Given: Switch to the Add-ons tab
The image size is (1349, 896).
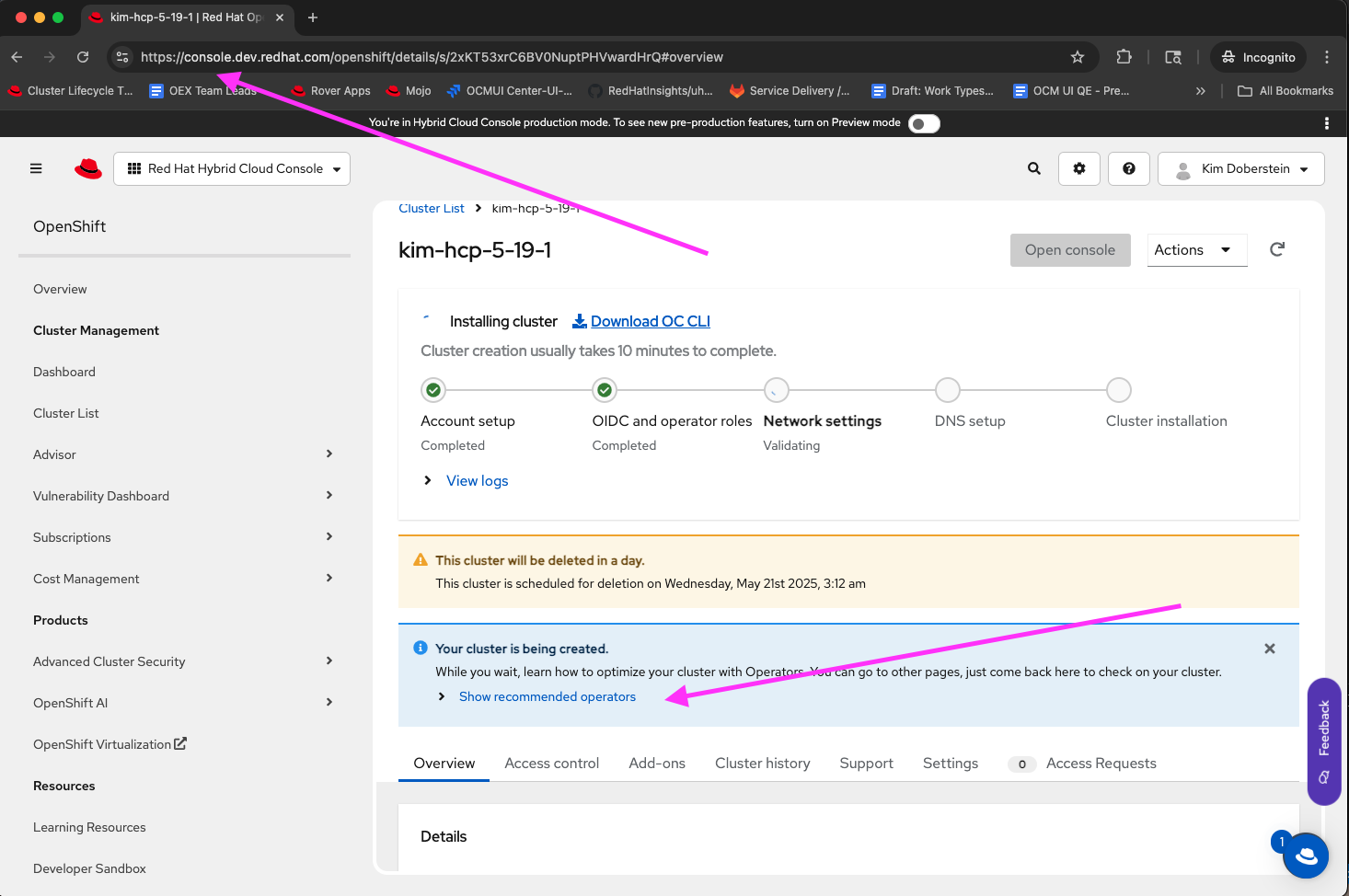Looking at the screenshot, I should pos(657,764).
